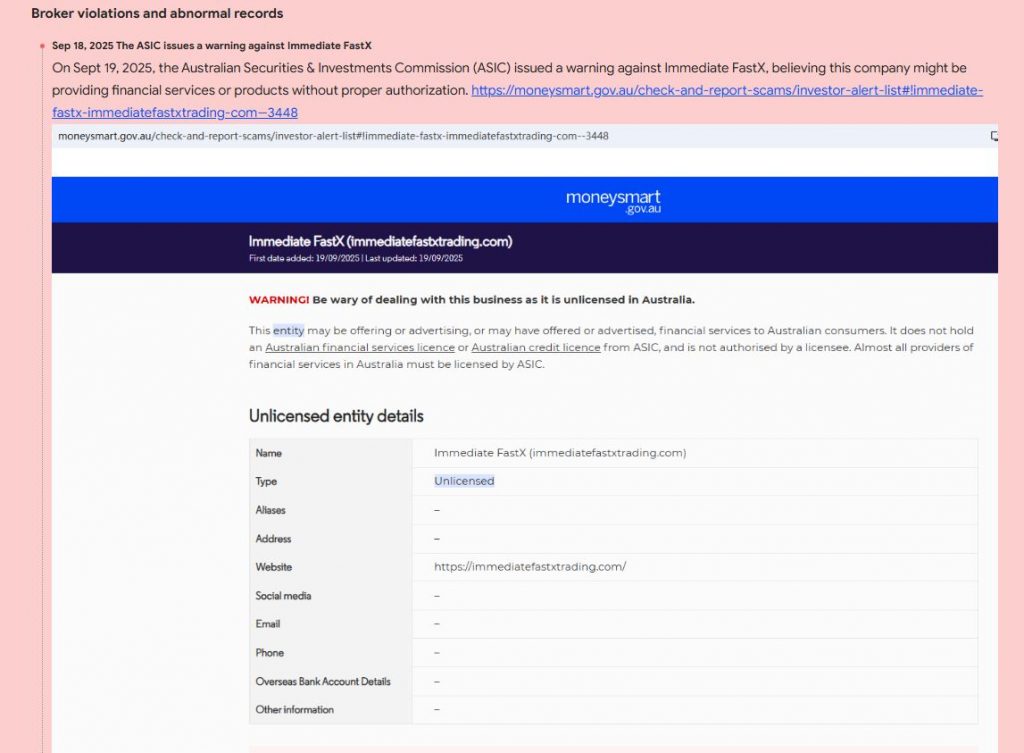Follow the Australian credit licence link
Viewport: 1024px width, 753px height.
(x=535, y=347)
